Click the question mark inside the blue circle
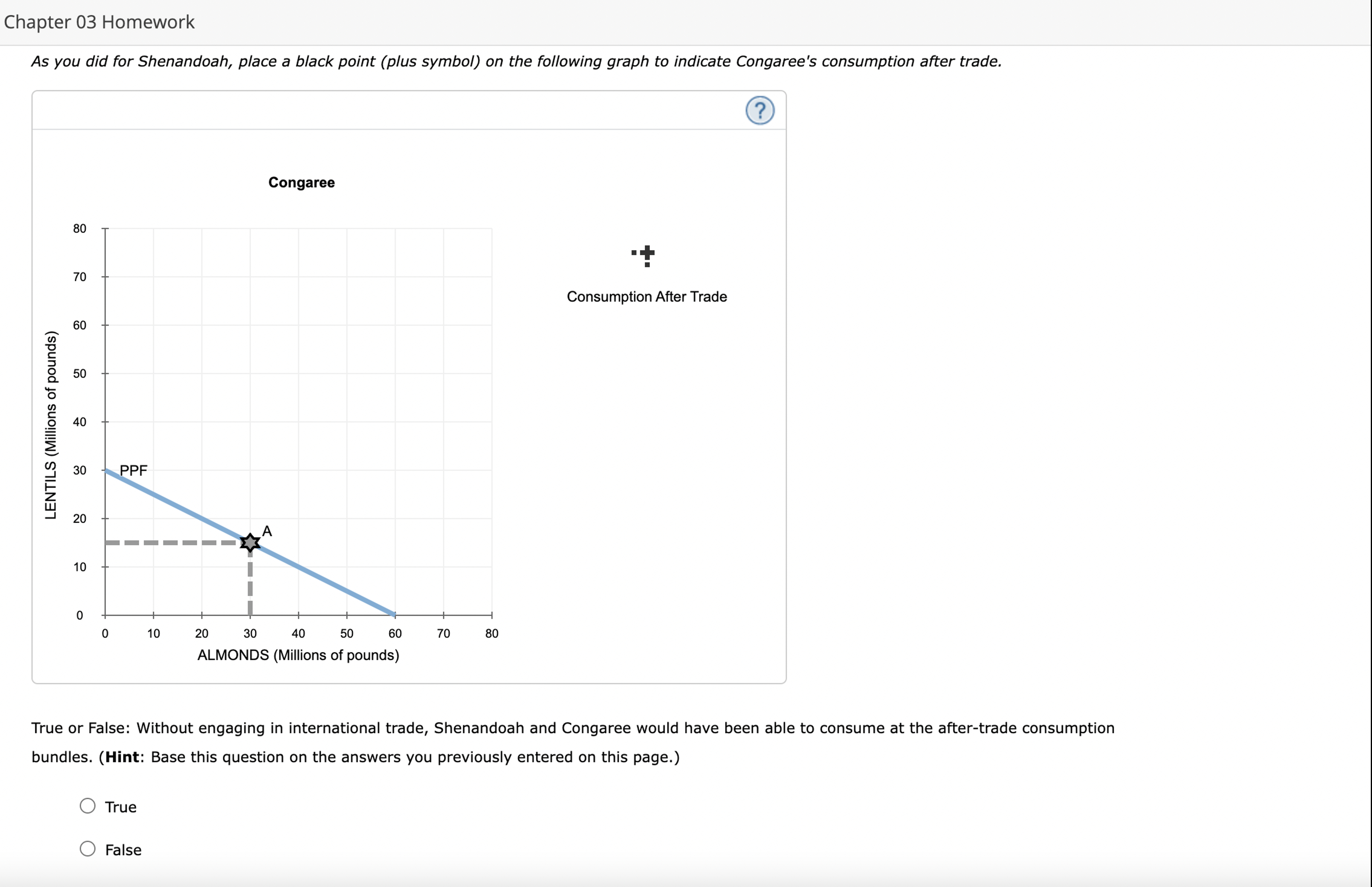Image resolution: width=1372 pixels, height=887 pixels. 760,111
